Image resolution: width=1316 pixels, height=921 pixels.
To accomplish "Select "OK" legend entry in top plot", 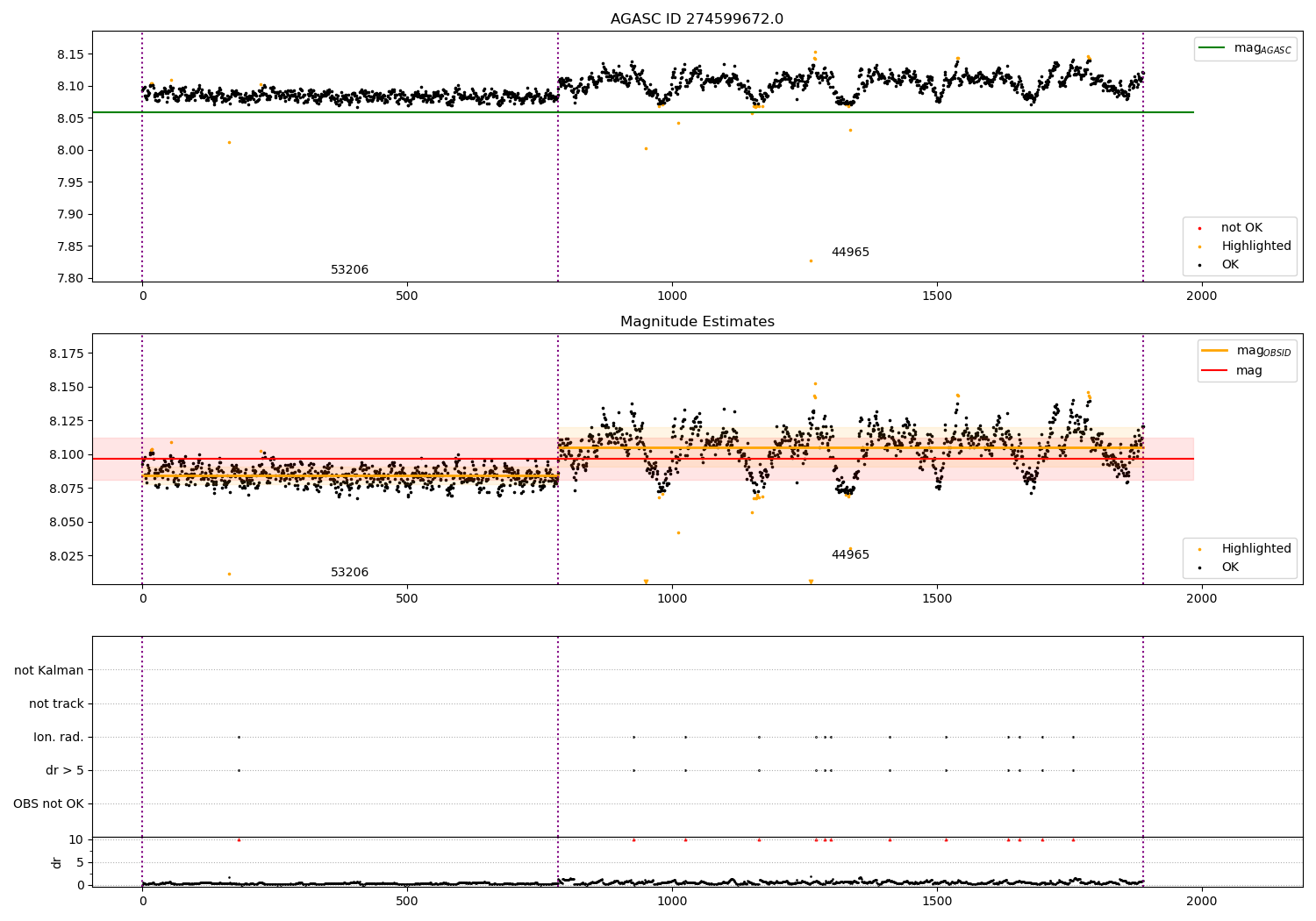I will pyautogui.click(x=1230, y=265).
